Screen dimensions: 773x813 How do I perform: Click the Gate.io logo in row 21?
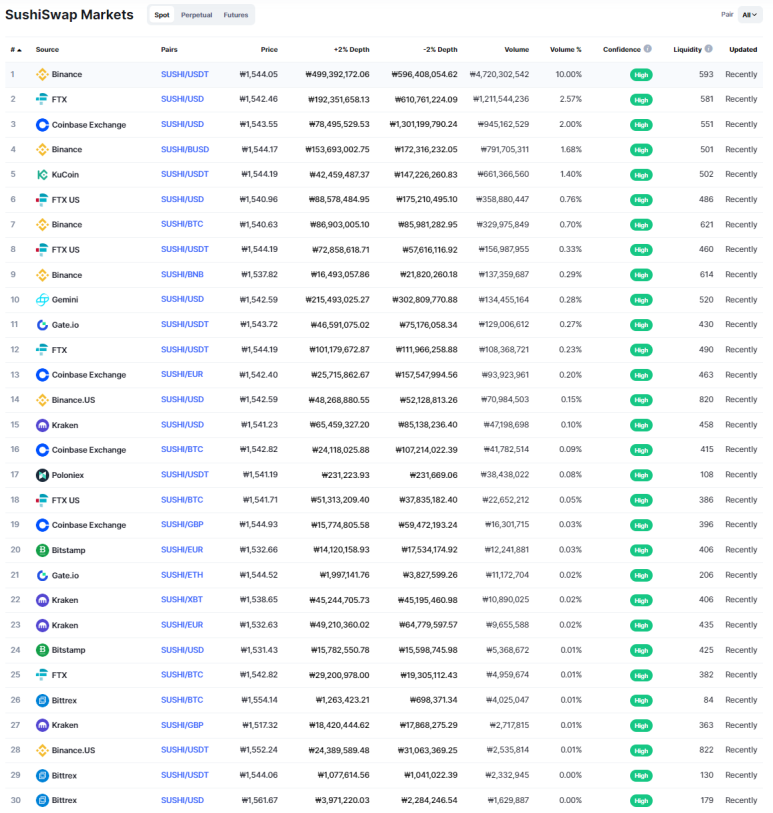pos(42,576)
